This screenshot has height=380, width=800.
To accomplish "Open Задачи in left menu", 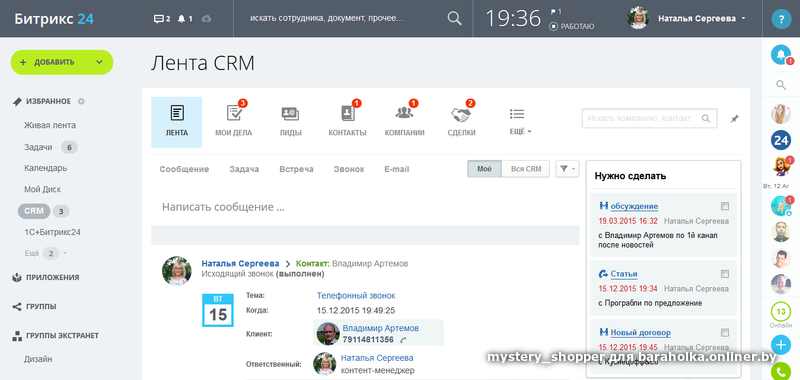I will [x=38, y=147].
